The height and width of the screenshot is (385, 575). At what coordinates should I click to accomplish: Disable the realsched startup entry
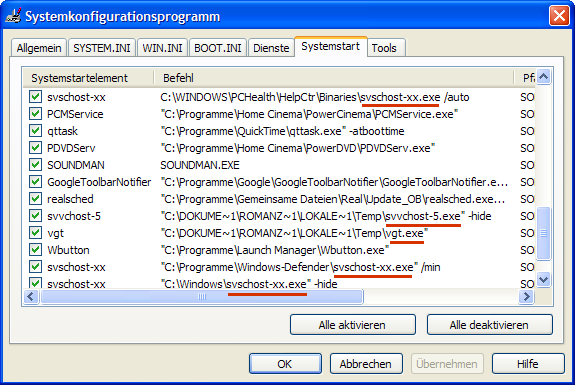pos(36,199)
